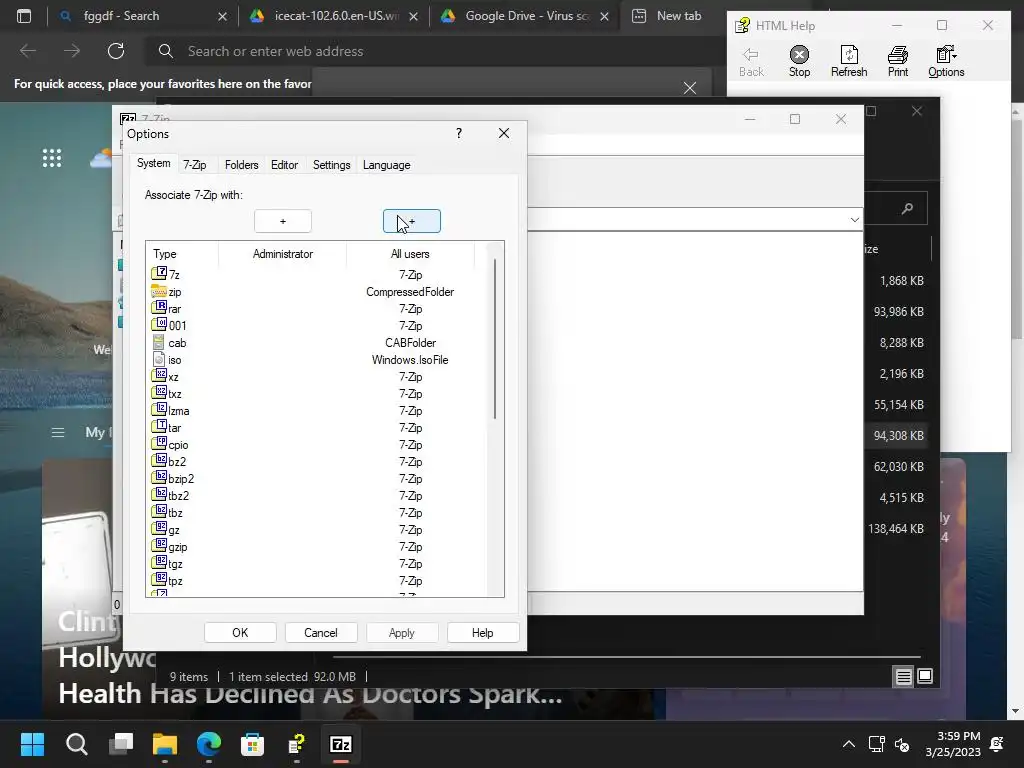1024x768 pixels.
Task: Switch to the 7-Zip tab
Action: (x=195, y=165)
